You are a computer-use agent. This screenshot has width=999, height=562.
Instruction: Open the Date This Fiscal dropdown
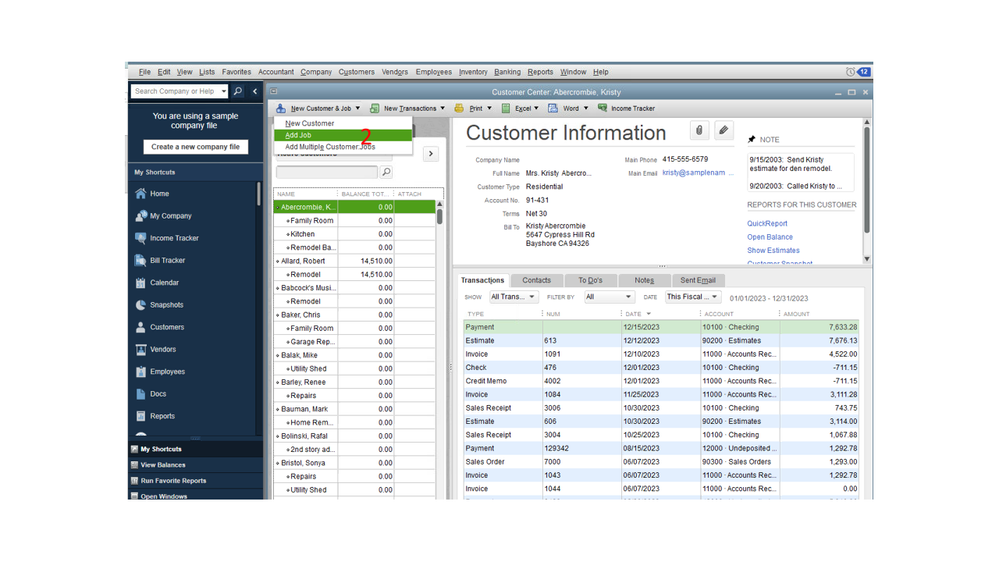click(x=693, y=297)
